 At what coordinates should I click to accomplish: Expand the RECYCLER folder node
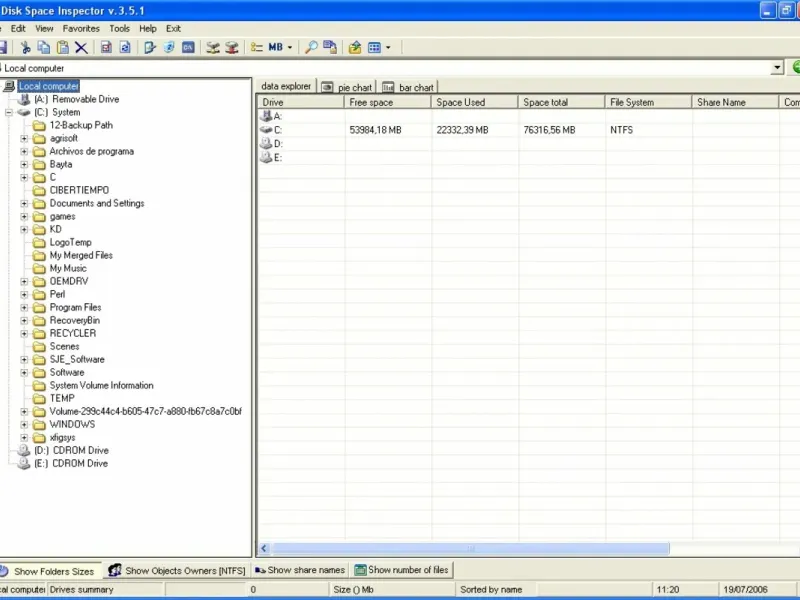[24, 334]
